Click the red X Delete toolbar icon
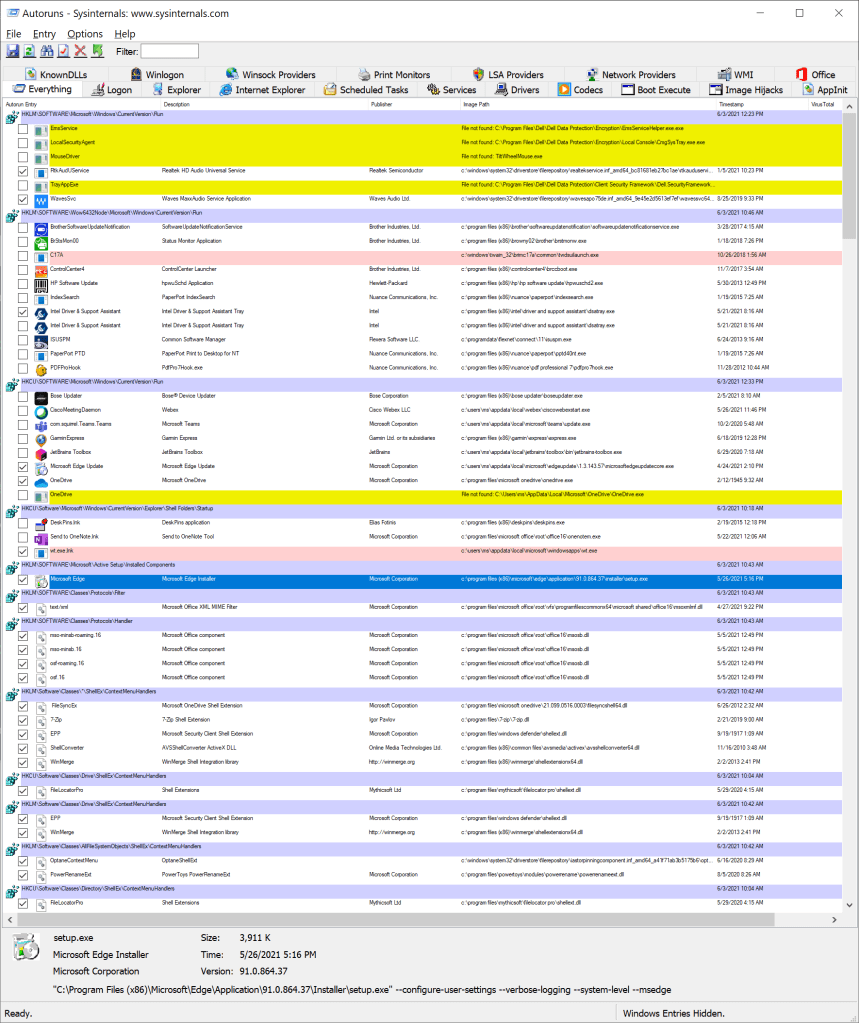859x1023 pixels. 80,51
